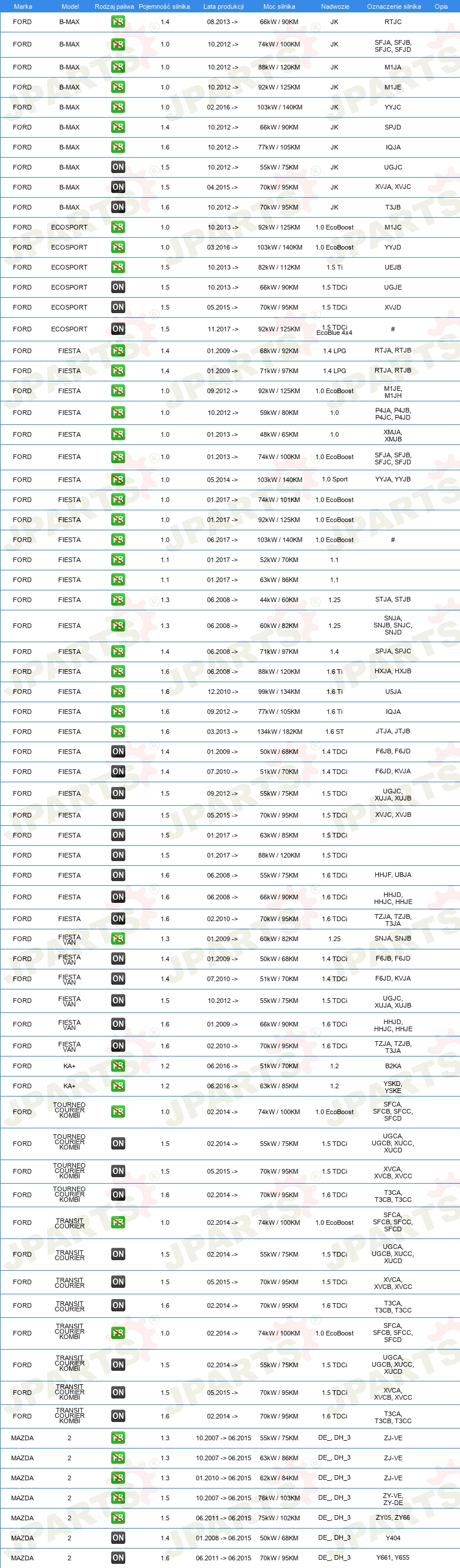This screenshot has width=460, height=1568.
Task: Select the 99kW / 134KM power cell
Action: (x=279, y=692)
